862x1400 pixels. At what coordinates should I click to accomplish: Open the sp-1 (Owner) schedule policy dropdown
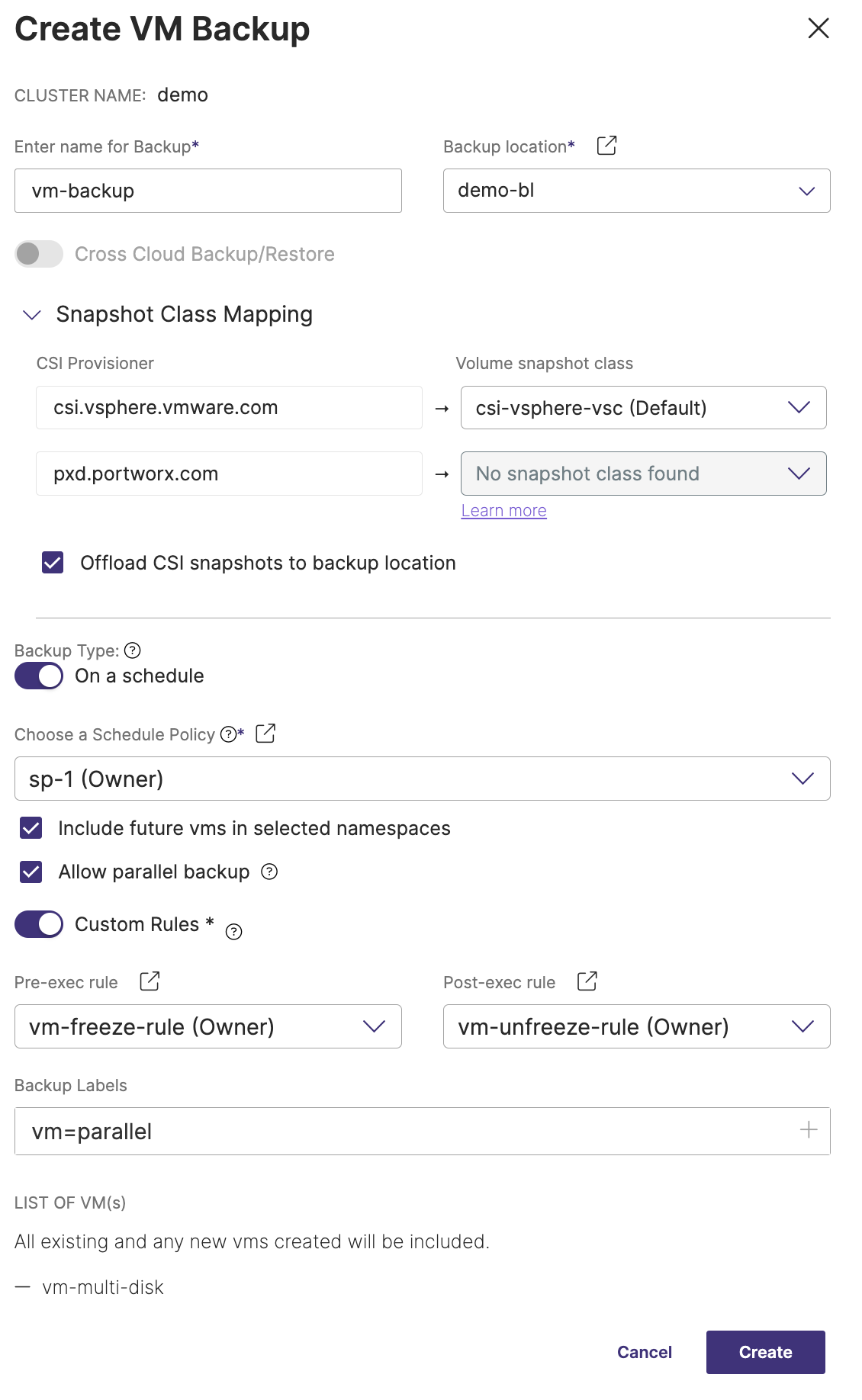422,779
